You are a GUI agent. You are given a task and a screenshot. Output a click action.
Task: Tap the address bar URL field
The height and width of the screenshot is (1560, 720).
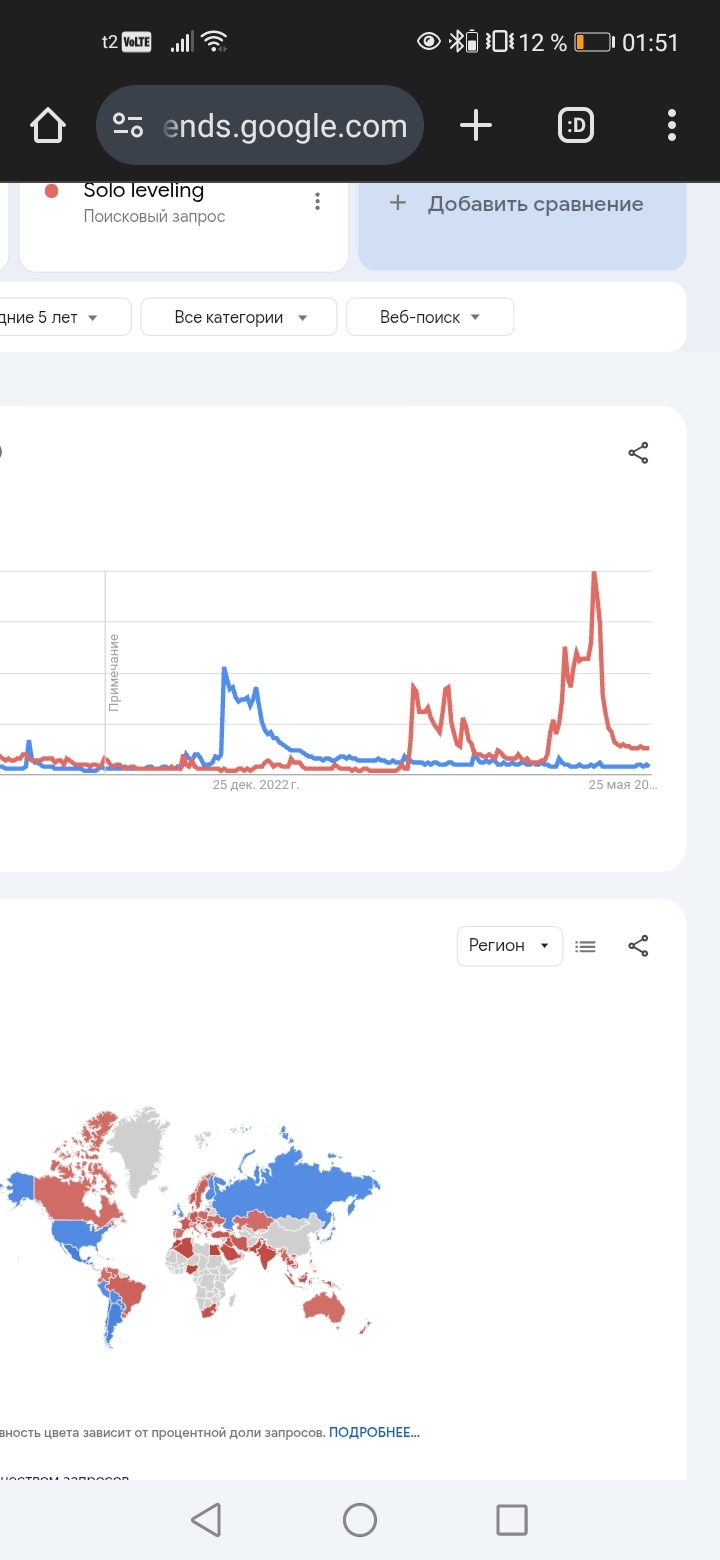point(285,126)
